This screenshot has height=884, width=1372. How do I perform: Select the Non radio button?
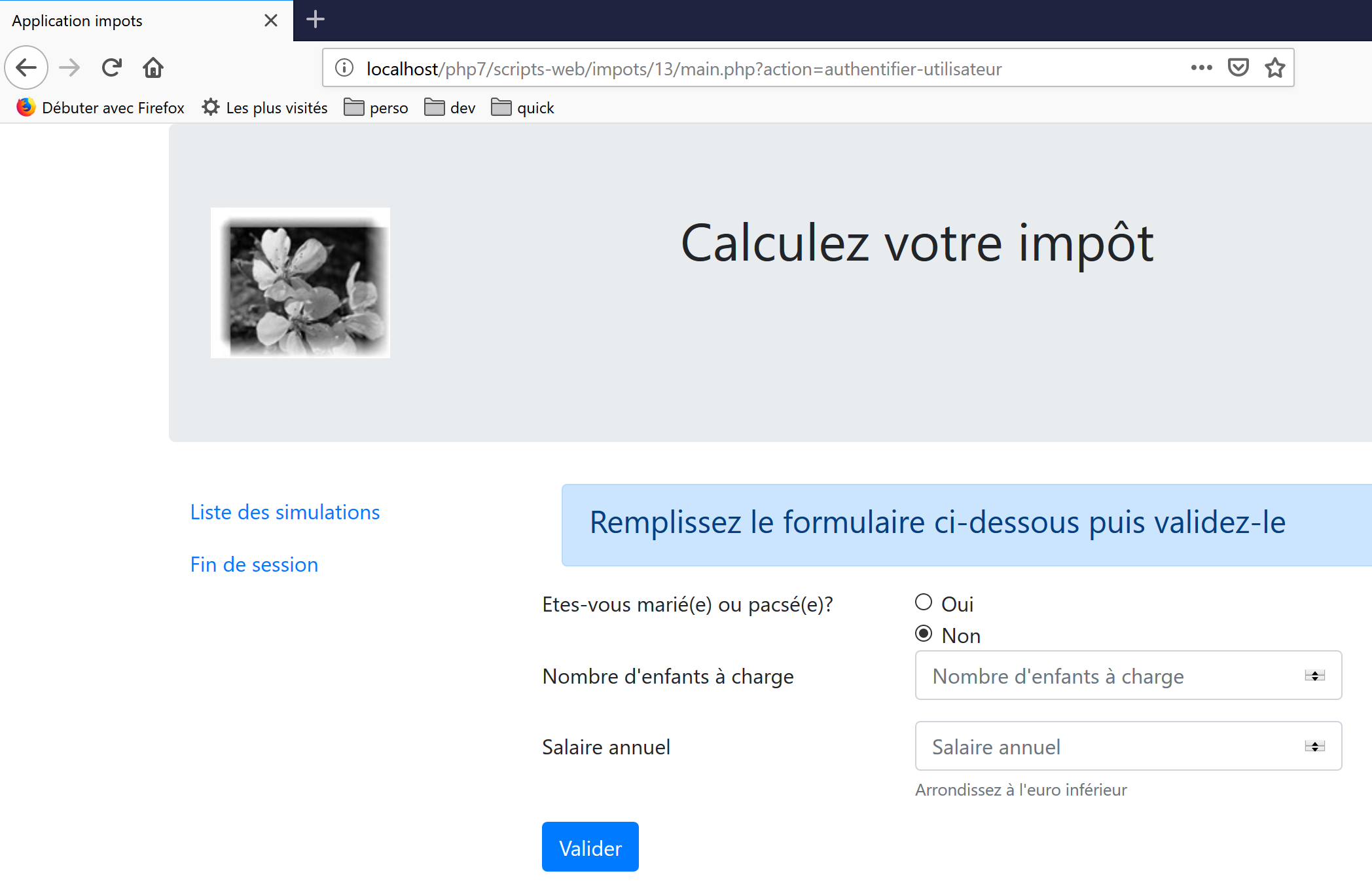pyautogui.click(x=924, y=634)
